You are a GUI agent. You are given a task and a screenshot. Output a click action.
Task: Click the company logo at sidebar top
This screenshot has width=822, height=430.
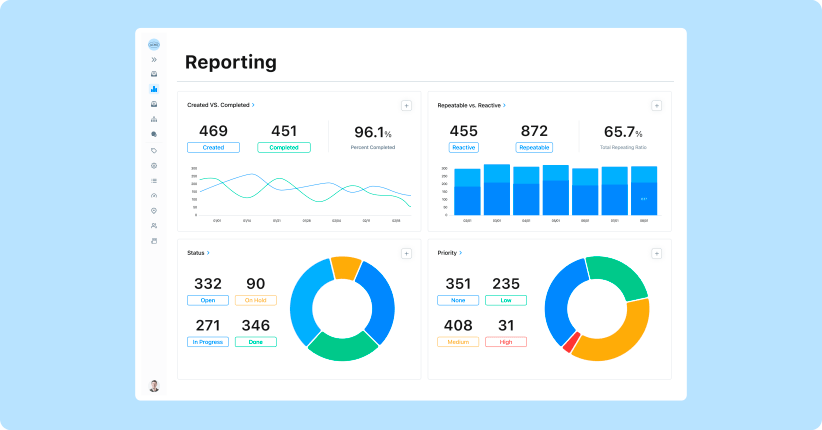point(154,44)
